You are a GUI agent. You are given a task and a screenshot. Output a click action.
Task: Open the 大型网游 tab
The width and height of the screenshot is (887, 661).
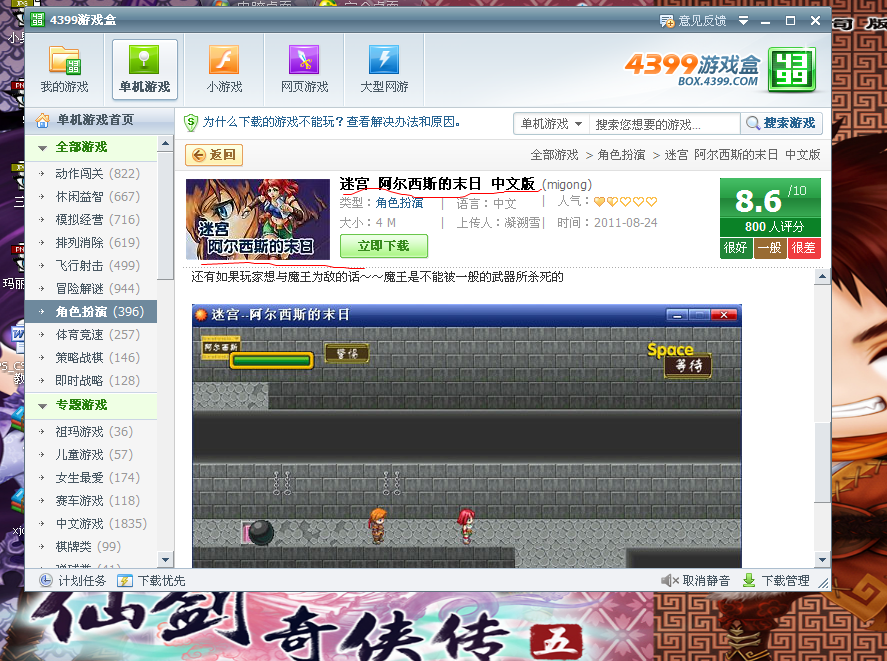(384, 70)
